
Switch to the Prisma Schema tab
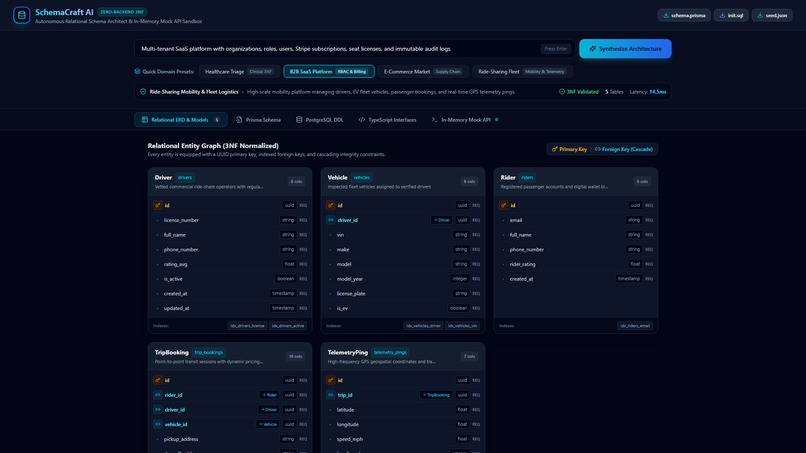tap(258, 120)
